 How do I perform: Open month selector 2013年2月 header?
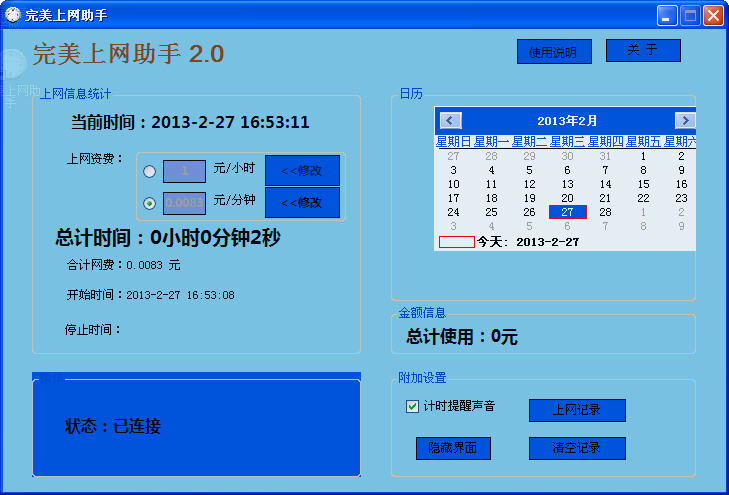point(567,121)
